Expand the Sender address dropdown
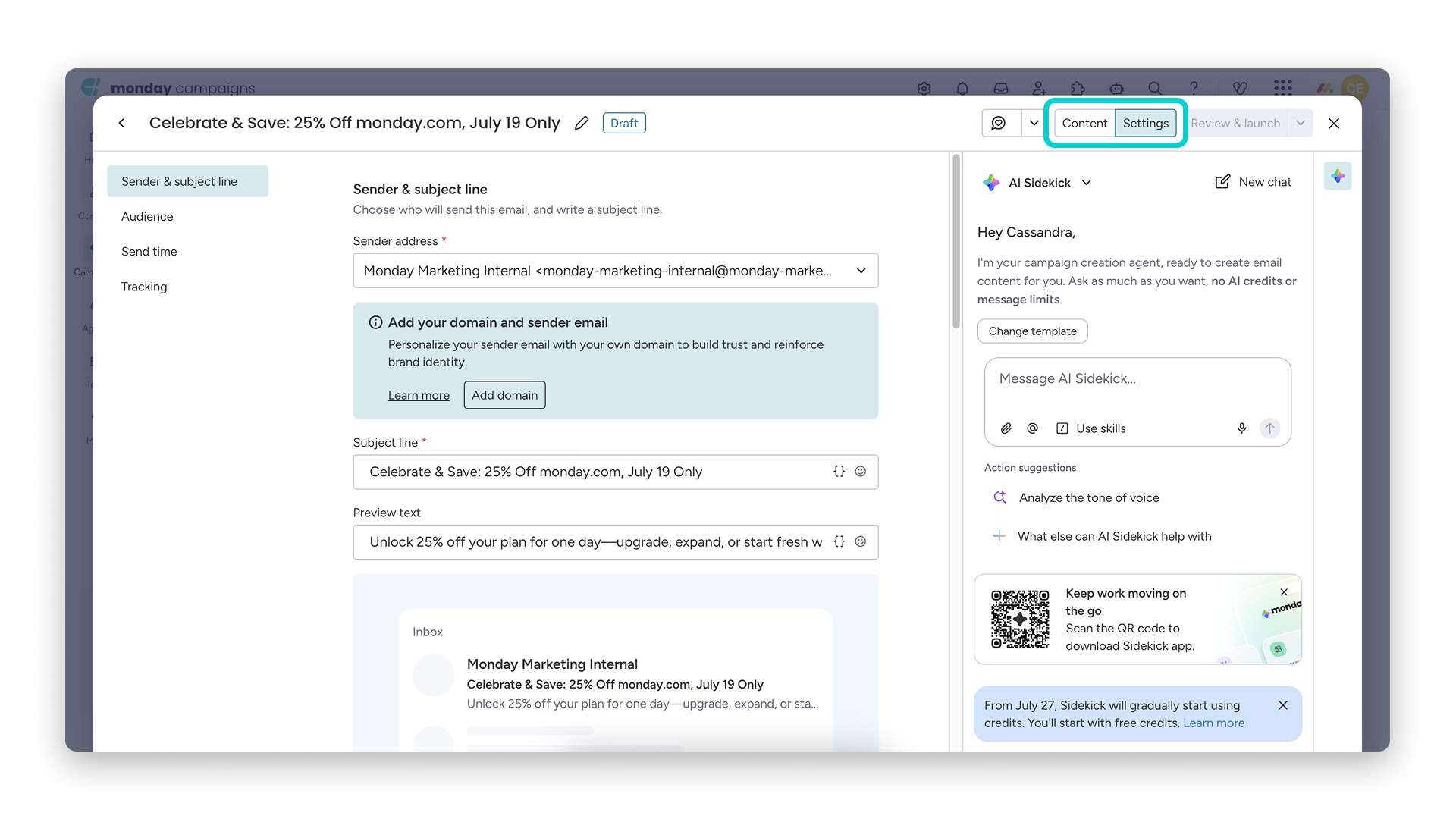 (x=861, y=271)
